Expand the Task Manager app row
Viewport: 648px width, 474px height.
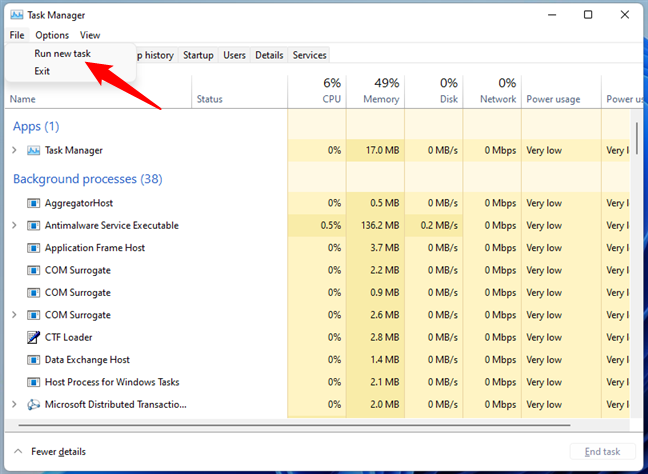click(x=14, y=150)
